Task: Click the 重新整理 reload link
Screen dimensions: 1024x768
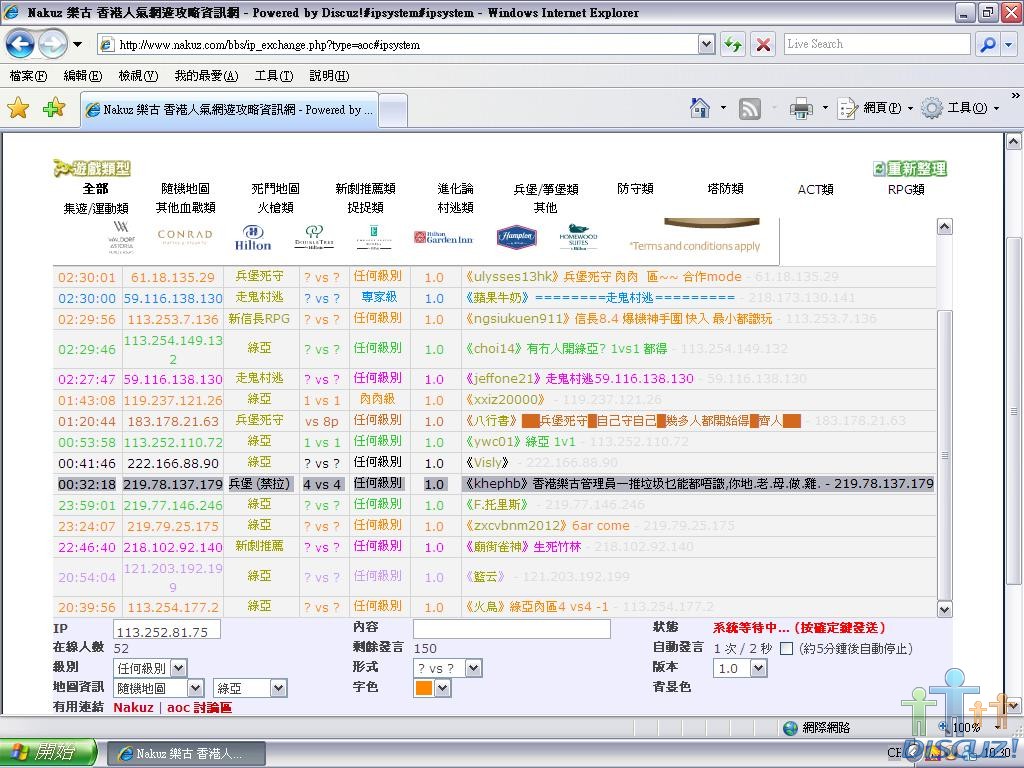Action: tap(910, 169)
